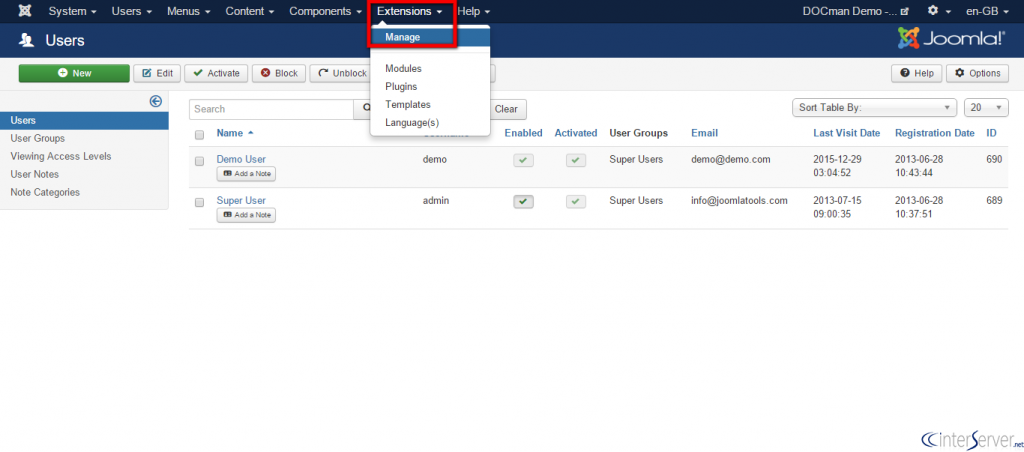The image size is (1024, 452).
Task: Open the list limit 20 dropdown
Action: (986, 108)
